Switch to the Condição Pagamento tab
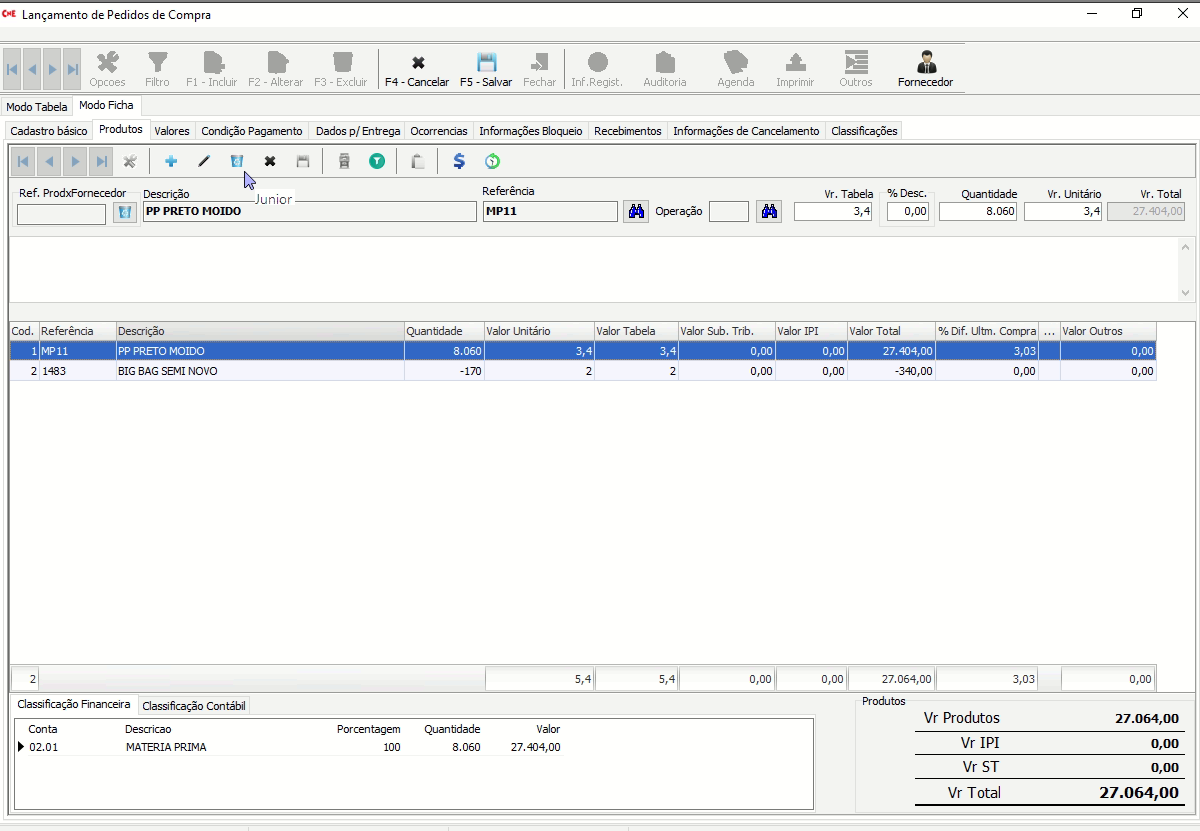The width and height of the screenshot is (1200, 831). (x=252, y=131)
